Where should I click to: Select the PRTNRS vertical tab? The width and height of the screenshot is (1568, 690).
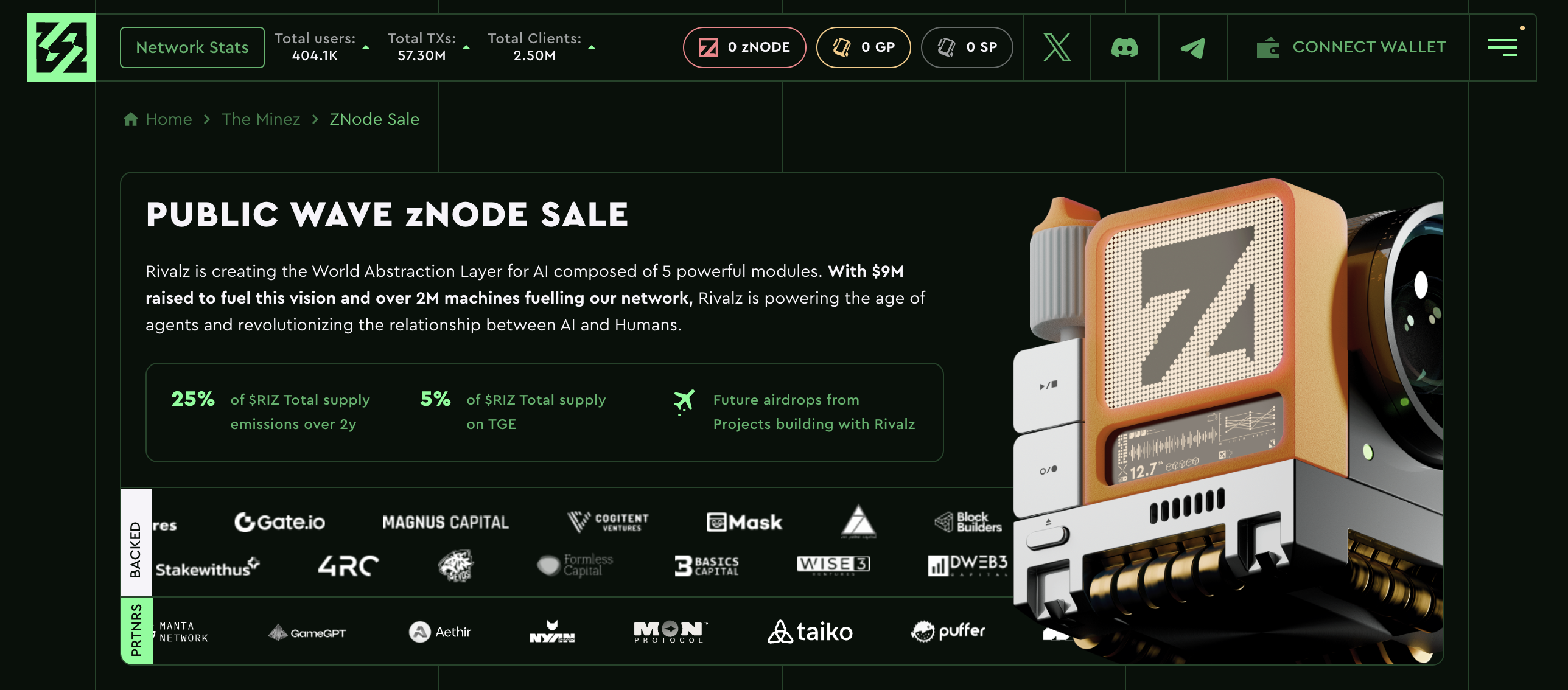136,630
